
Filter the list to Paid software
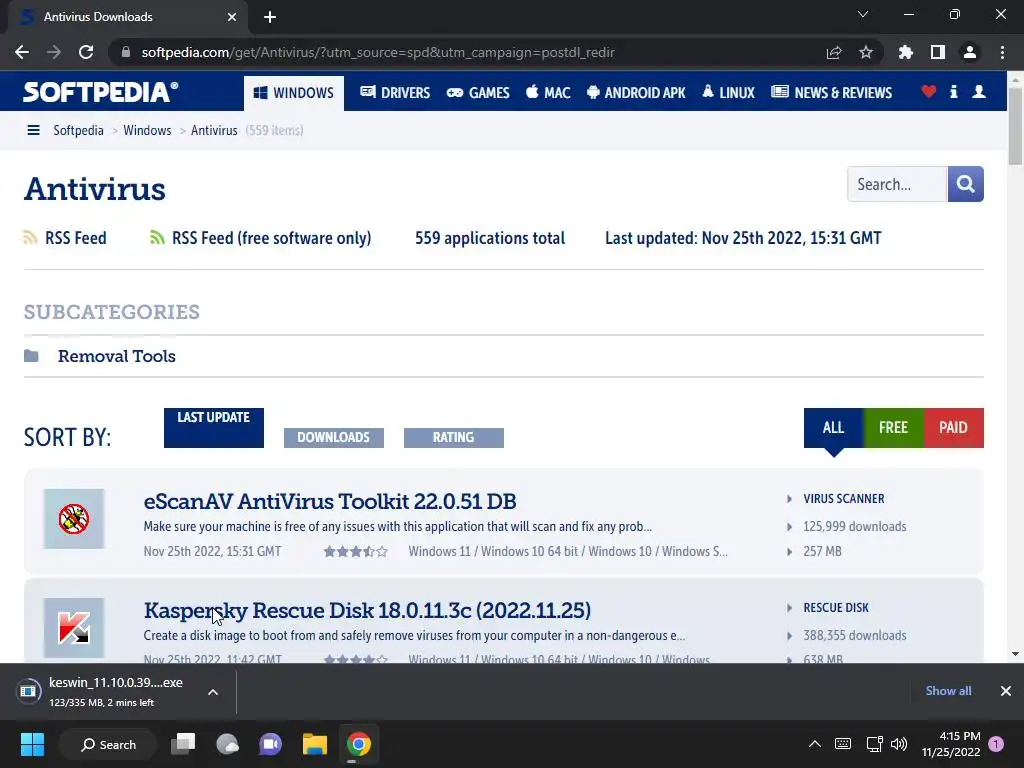coord(953,428)
